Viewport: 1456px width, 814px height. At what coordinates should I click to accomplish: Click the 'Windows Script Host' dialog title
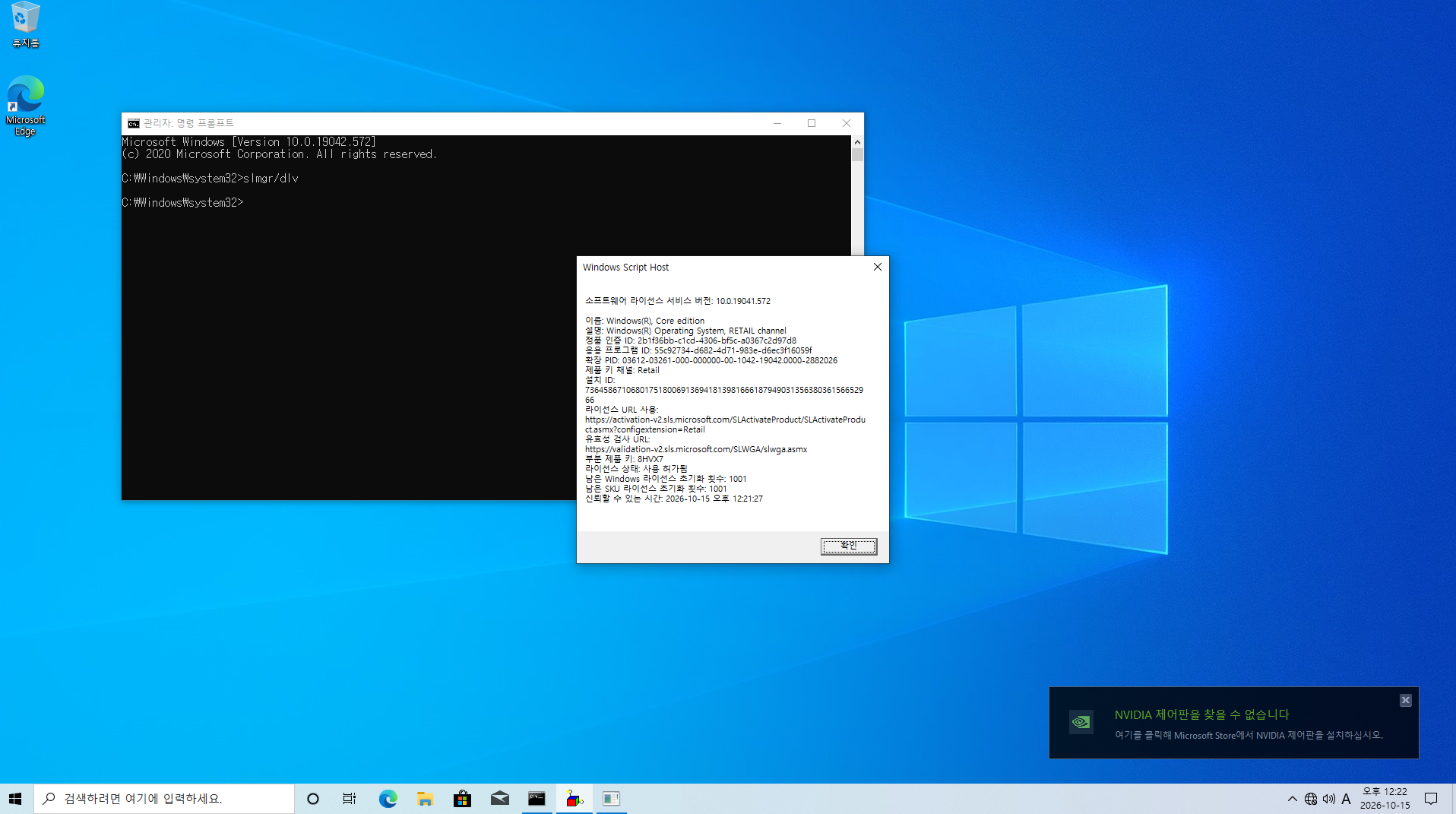pos(625,268)
